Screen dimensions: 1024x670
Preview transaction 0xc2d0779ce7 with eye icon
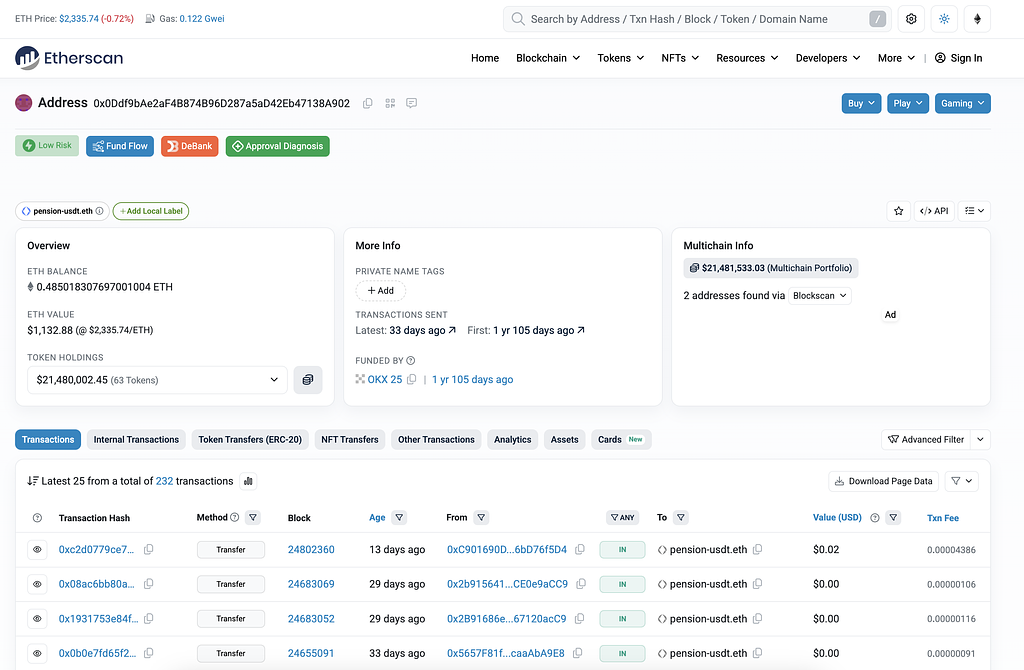(37, 550)
